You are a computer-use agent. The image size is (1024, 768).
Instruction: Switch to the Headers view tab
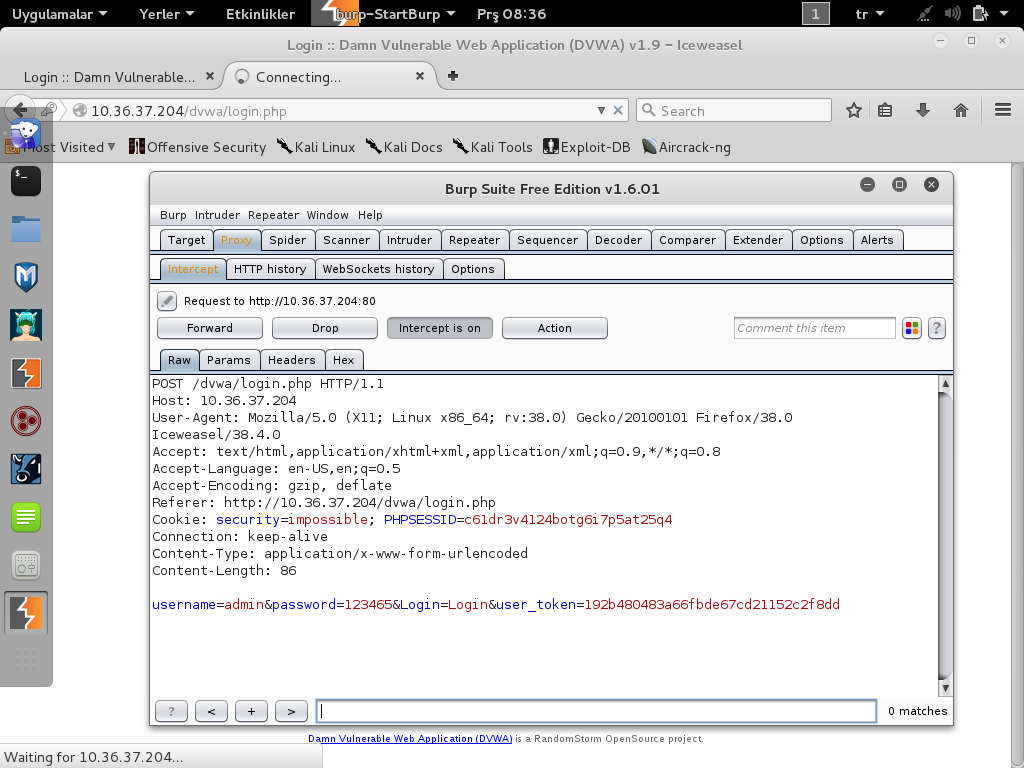pyautogui.click(x=291, y=360)
